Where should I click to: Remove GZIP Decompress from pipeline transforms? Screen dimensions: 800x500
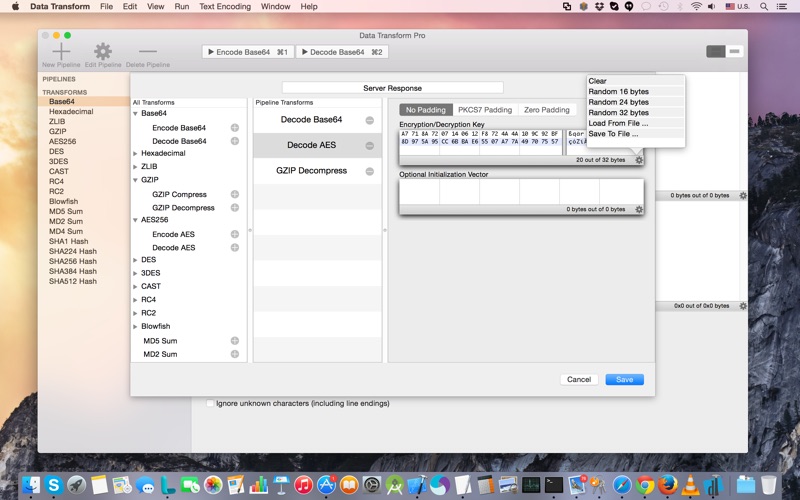tap(370, 171)
